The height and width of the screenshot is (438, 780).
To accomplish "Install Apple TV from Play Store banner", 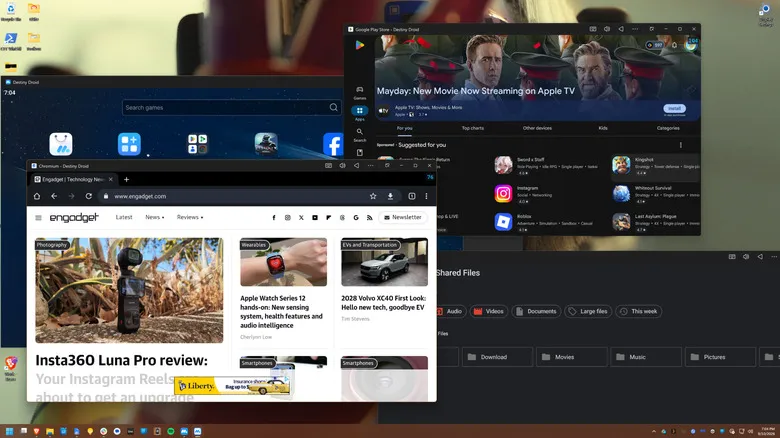I will [674, 108].
